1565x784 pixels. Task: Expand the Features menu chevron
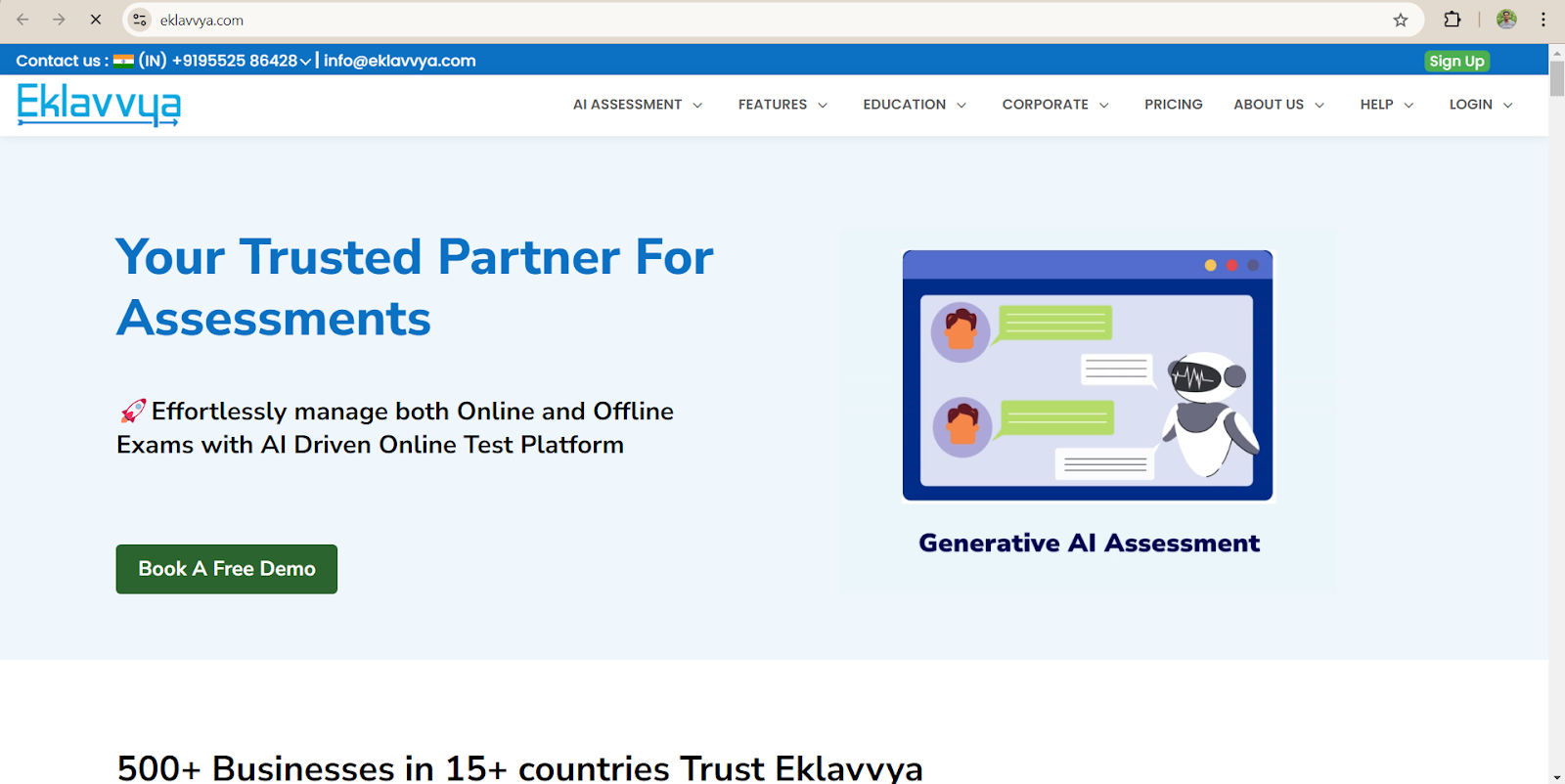click(x=823, y=106)
